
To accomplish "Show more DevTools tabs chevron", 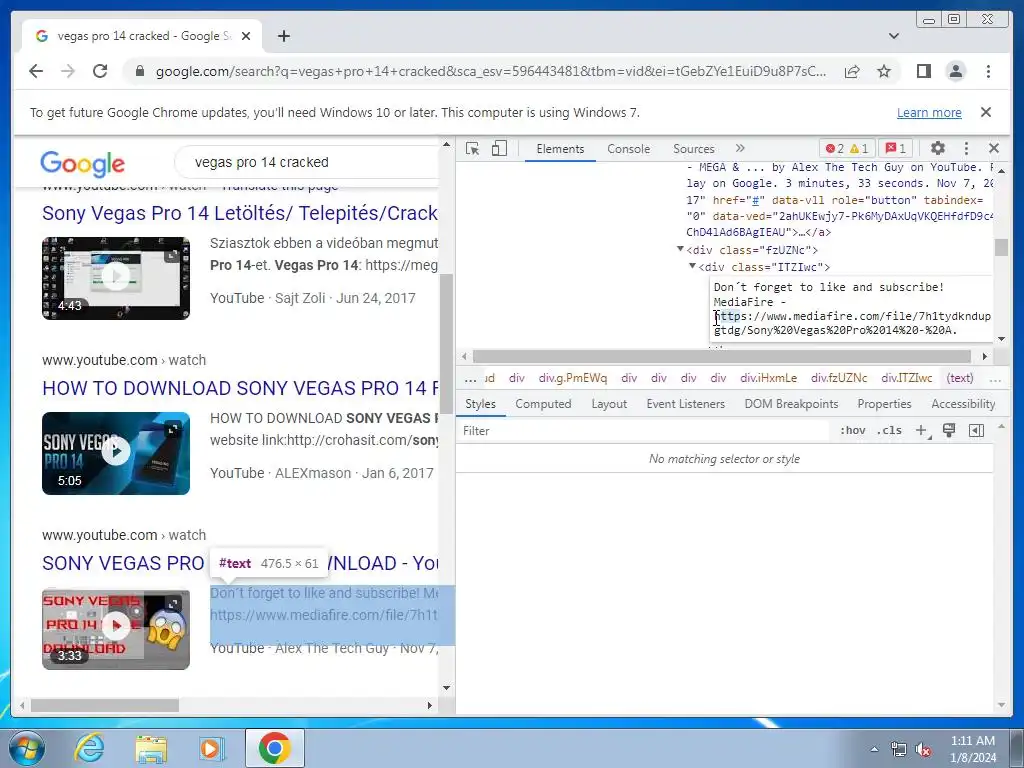I will 740,148.
